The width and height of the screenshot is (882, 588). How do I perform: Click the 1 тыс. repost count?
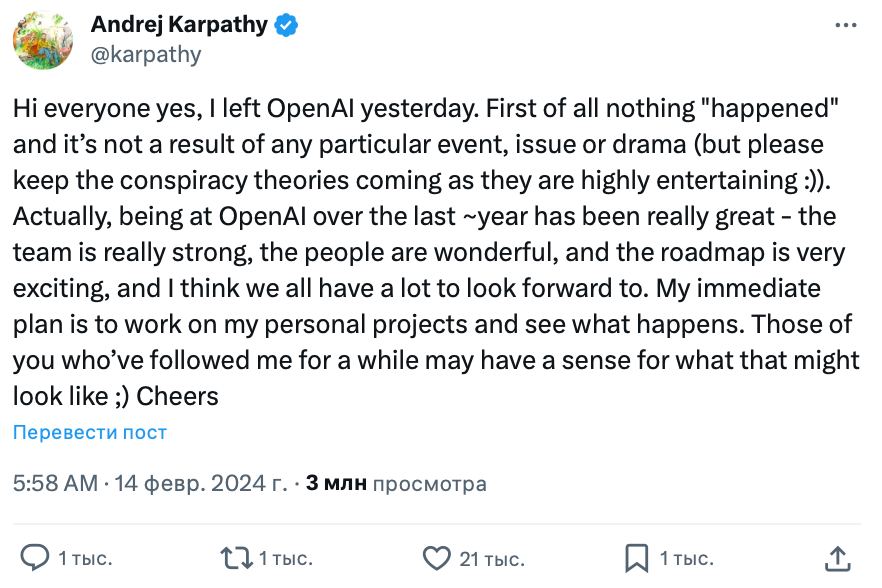point(287,558)
